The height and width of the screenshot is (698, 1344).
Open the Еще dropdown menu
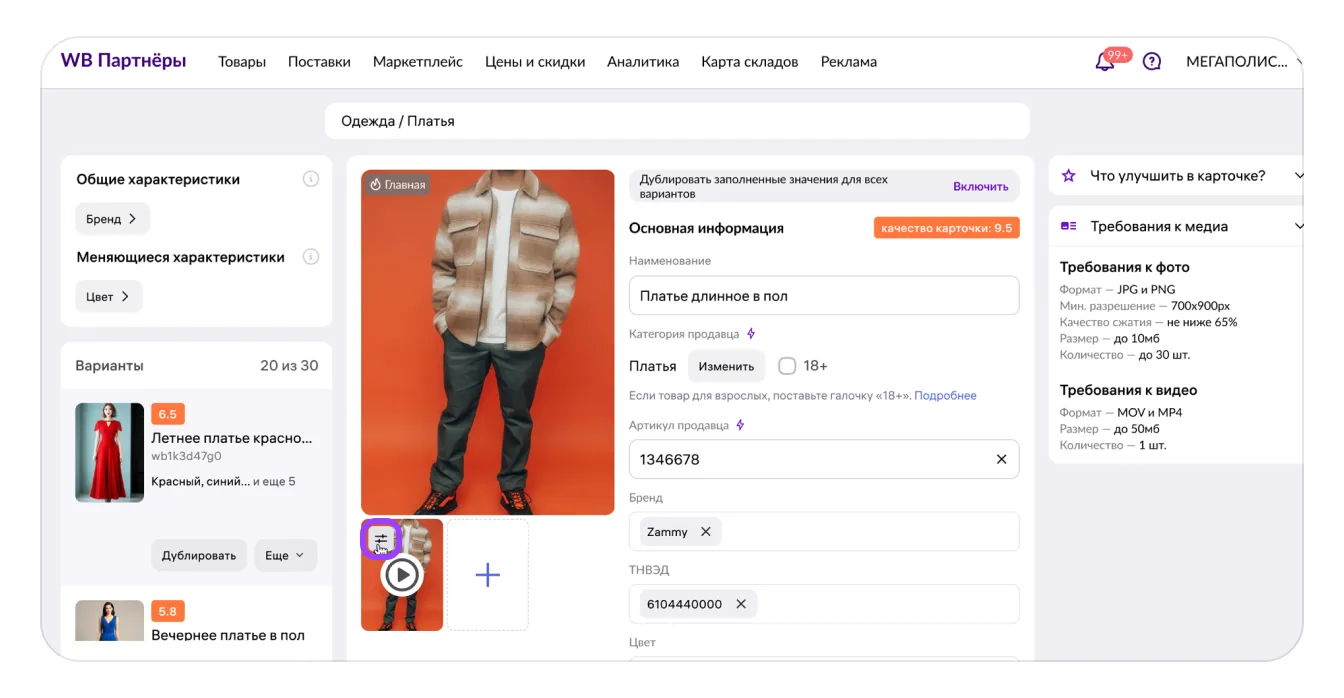[x=284, y=555]
